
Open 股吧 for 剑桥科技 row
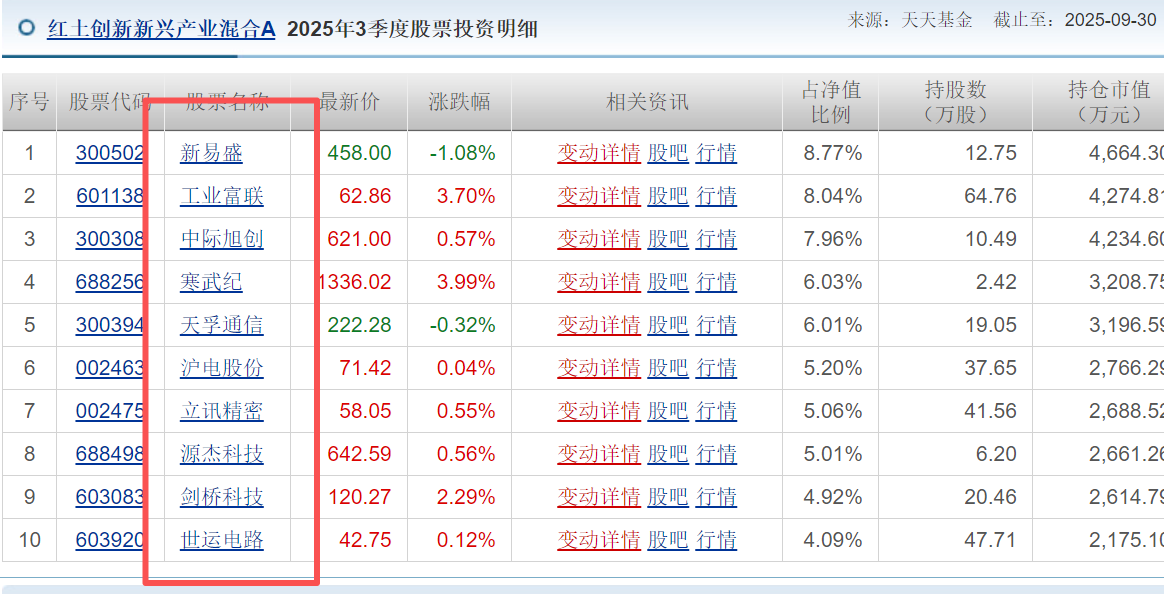pyautogui.click(x=668, y=497)
